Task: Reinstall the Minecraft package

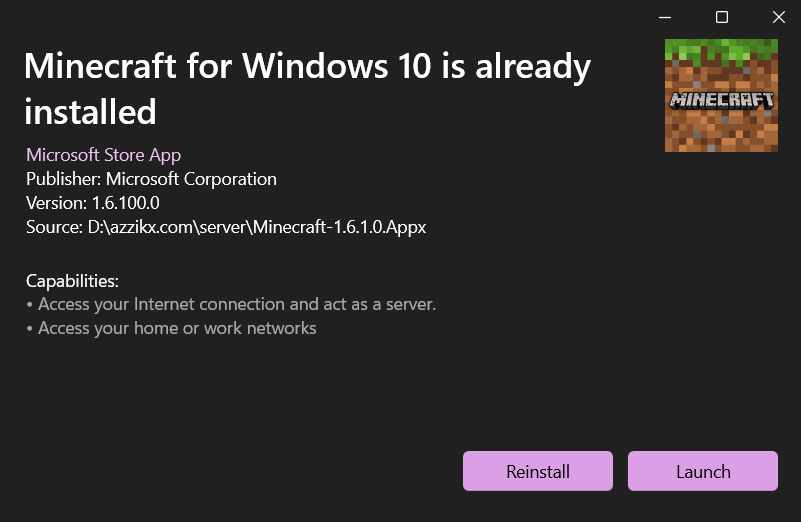Action: 538,471
